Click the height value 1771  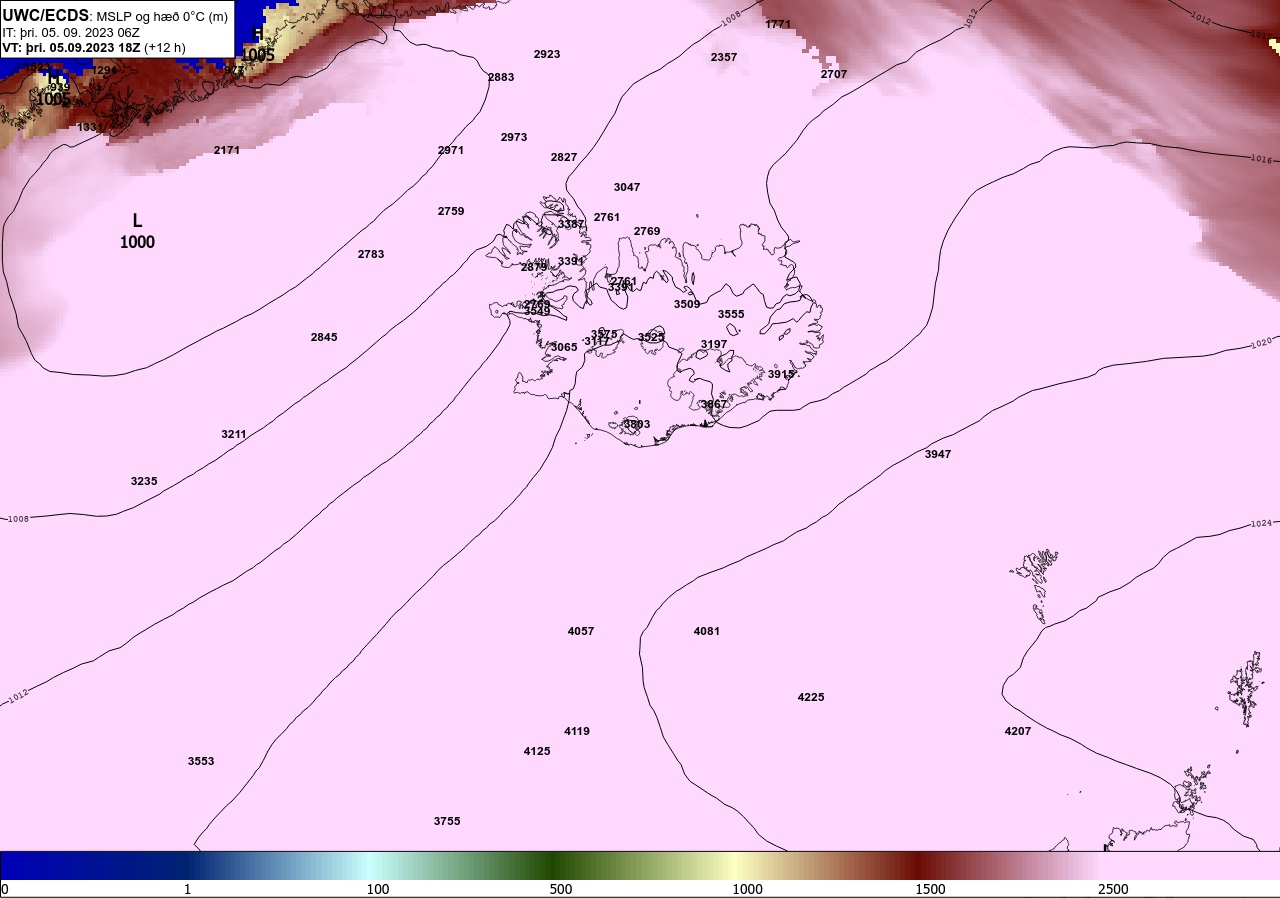click(778, 24)
